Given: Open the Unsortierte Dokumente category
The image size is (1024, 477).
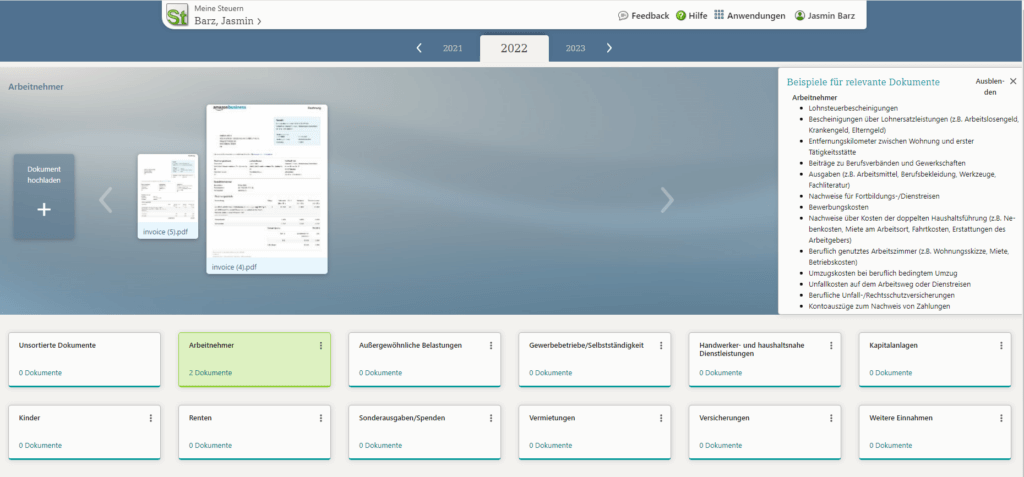Looking at the screenshot, I should [84, 358].
